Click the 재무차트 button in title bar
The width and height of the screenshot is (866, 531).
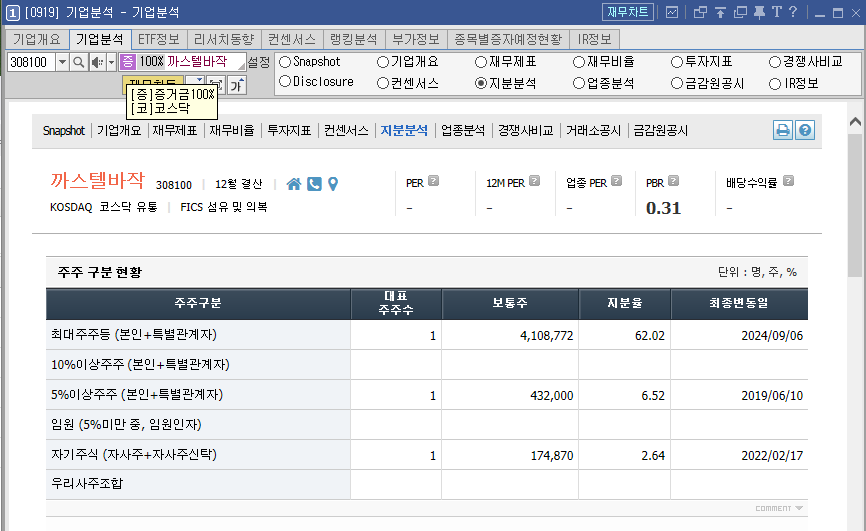pos(628,12)
